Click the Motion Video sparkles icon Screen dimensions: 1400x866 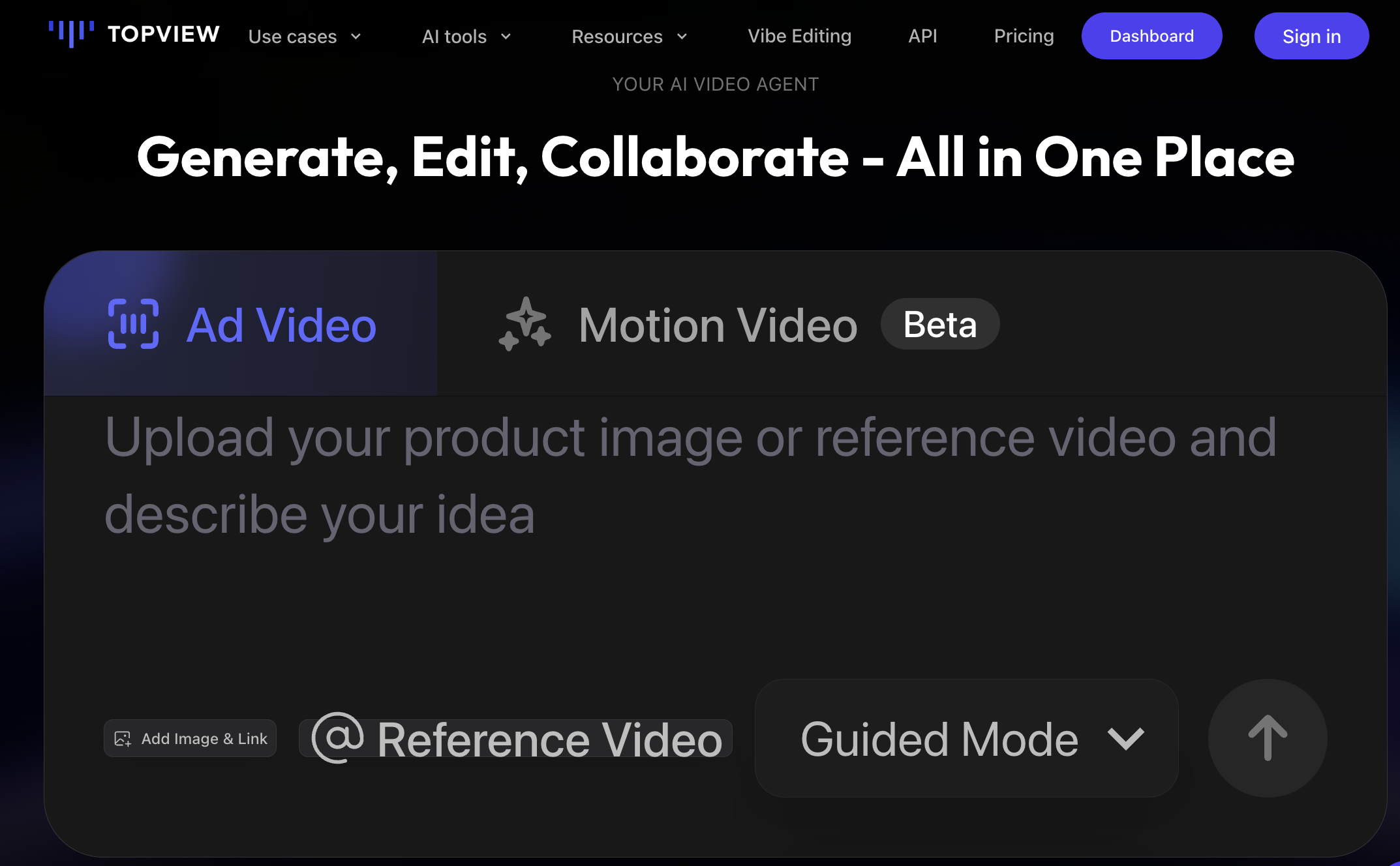(x=525, y=324)
